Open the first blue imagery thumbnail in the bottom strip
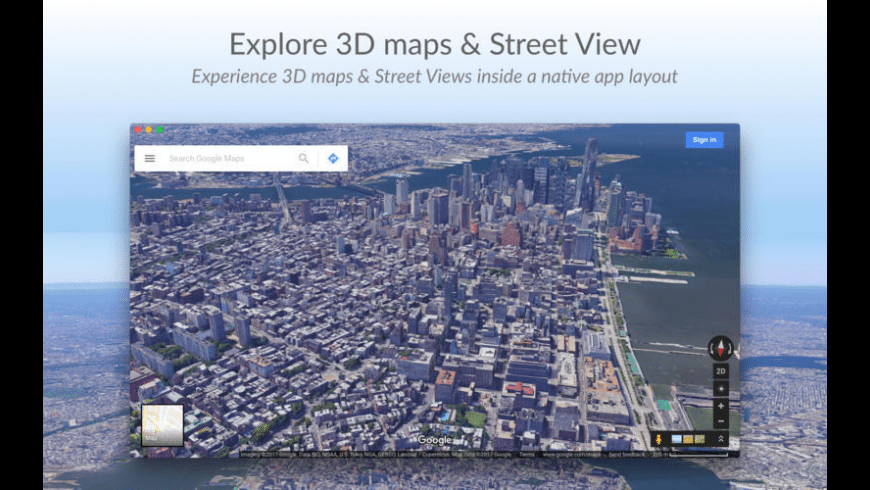The height and width of the screenshot is (490, 870). (676, 440)
